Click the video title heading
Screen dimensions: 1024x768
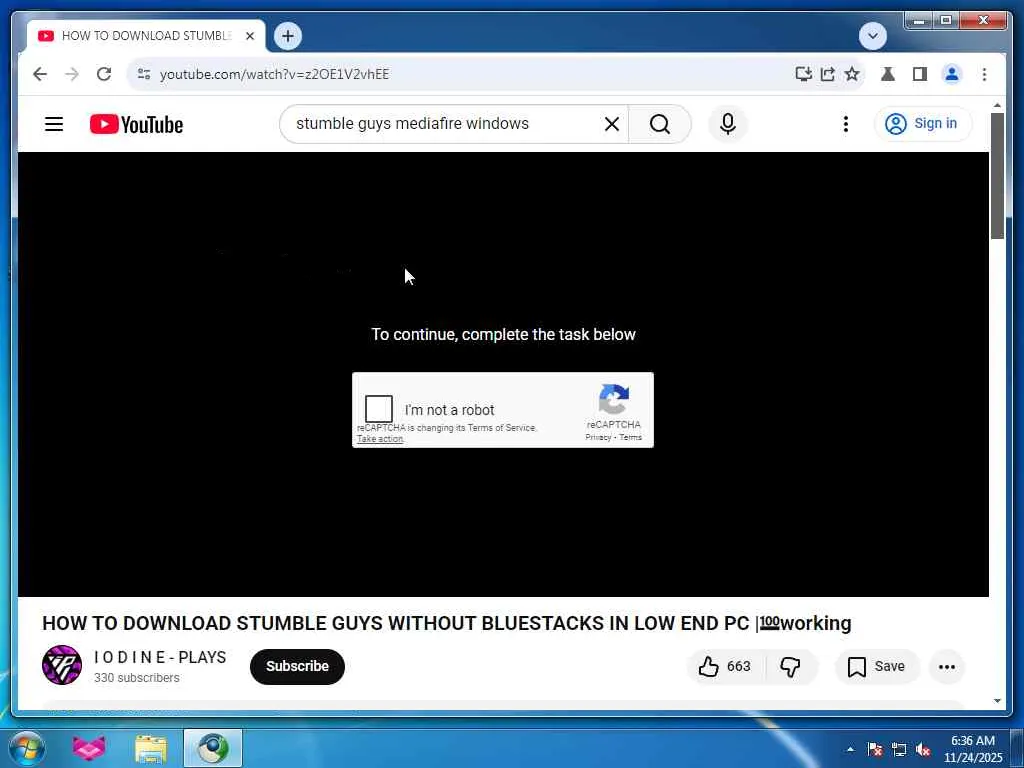[447, 623]
